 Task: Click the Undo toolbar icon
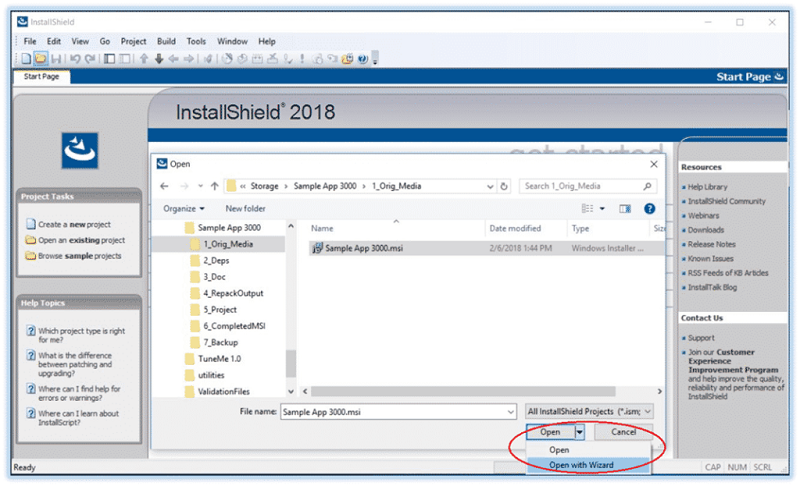(75, 59)
